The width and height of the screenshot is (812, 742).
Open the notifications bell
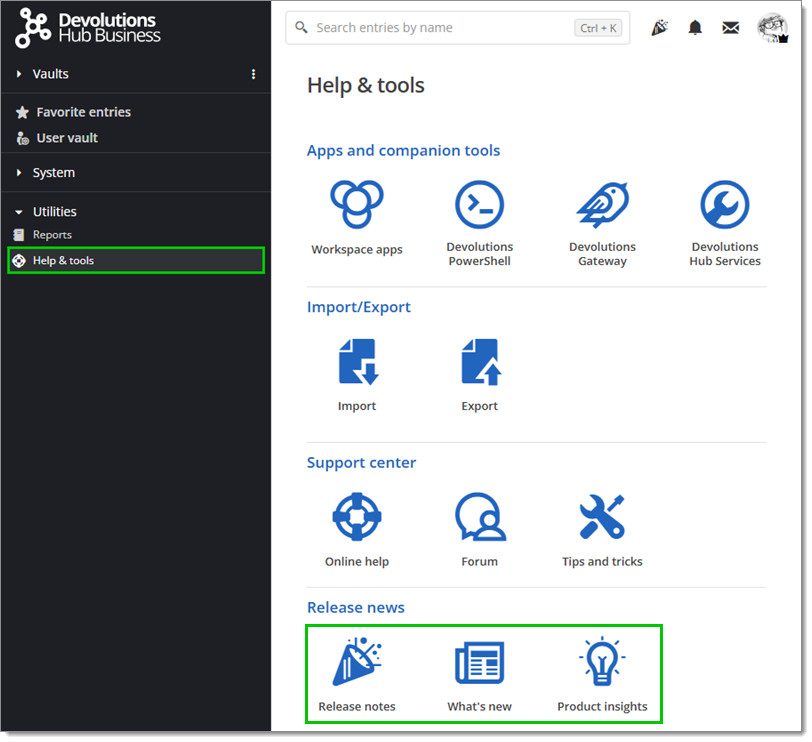[695, 27]
